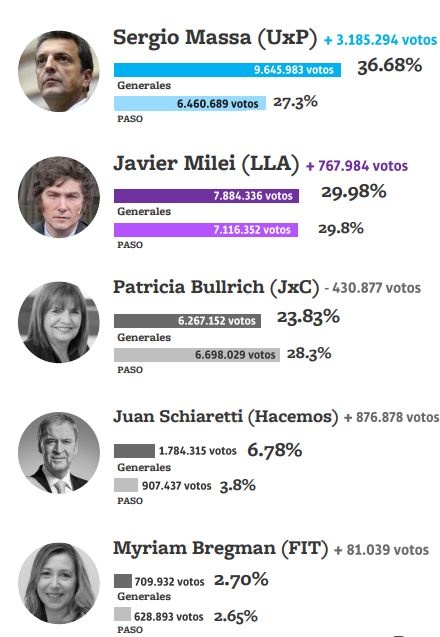The image size is (440, 637).
Task: Click Javier Milei's portrait photo
Action: (x=59, y=197)
